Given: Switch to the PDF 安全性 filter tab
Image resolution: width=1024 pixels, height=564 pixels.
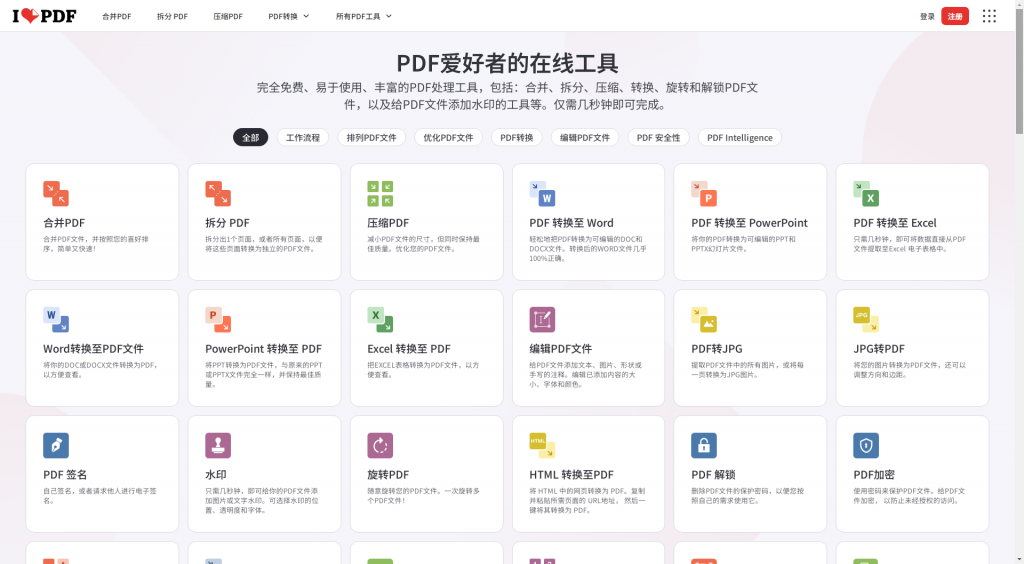Looking at the screenshot, I should [x=658, y=138].
